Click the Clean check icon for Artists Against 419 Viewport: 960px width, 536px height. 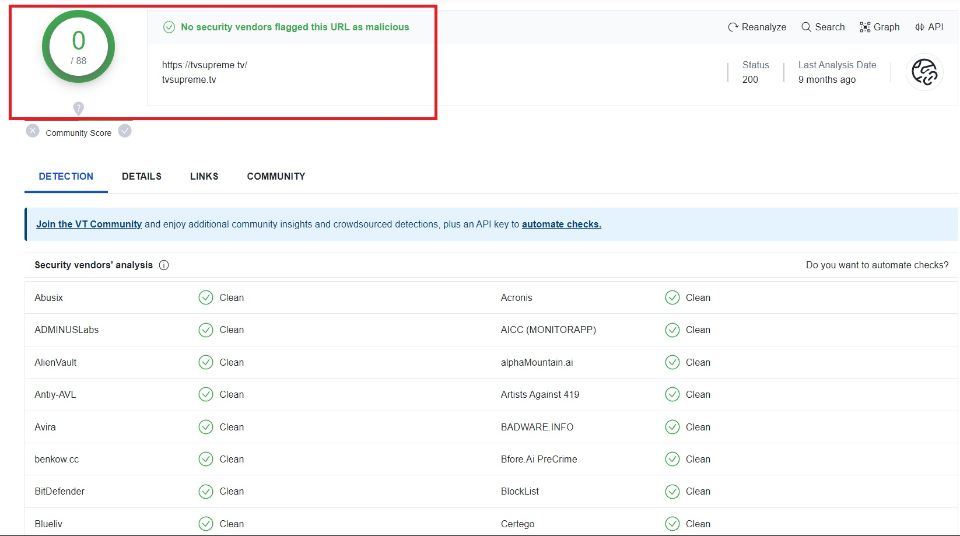(672, 394)
